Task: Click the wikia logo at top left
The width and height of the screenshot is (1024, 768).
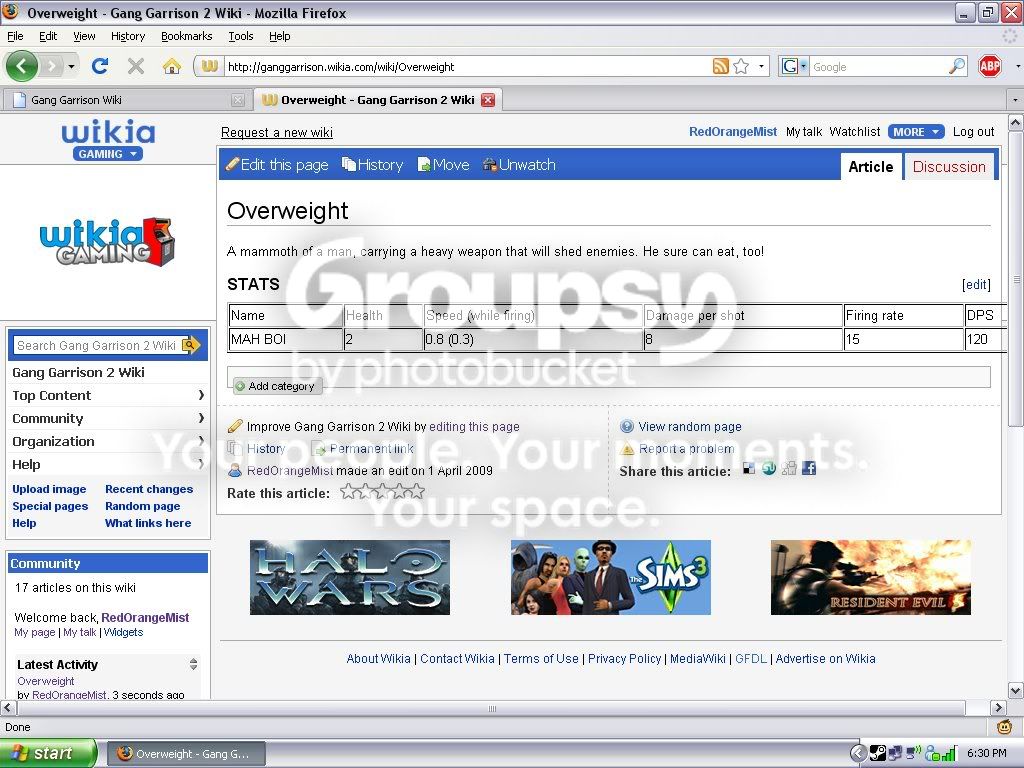Action: (x=108, y=132)
